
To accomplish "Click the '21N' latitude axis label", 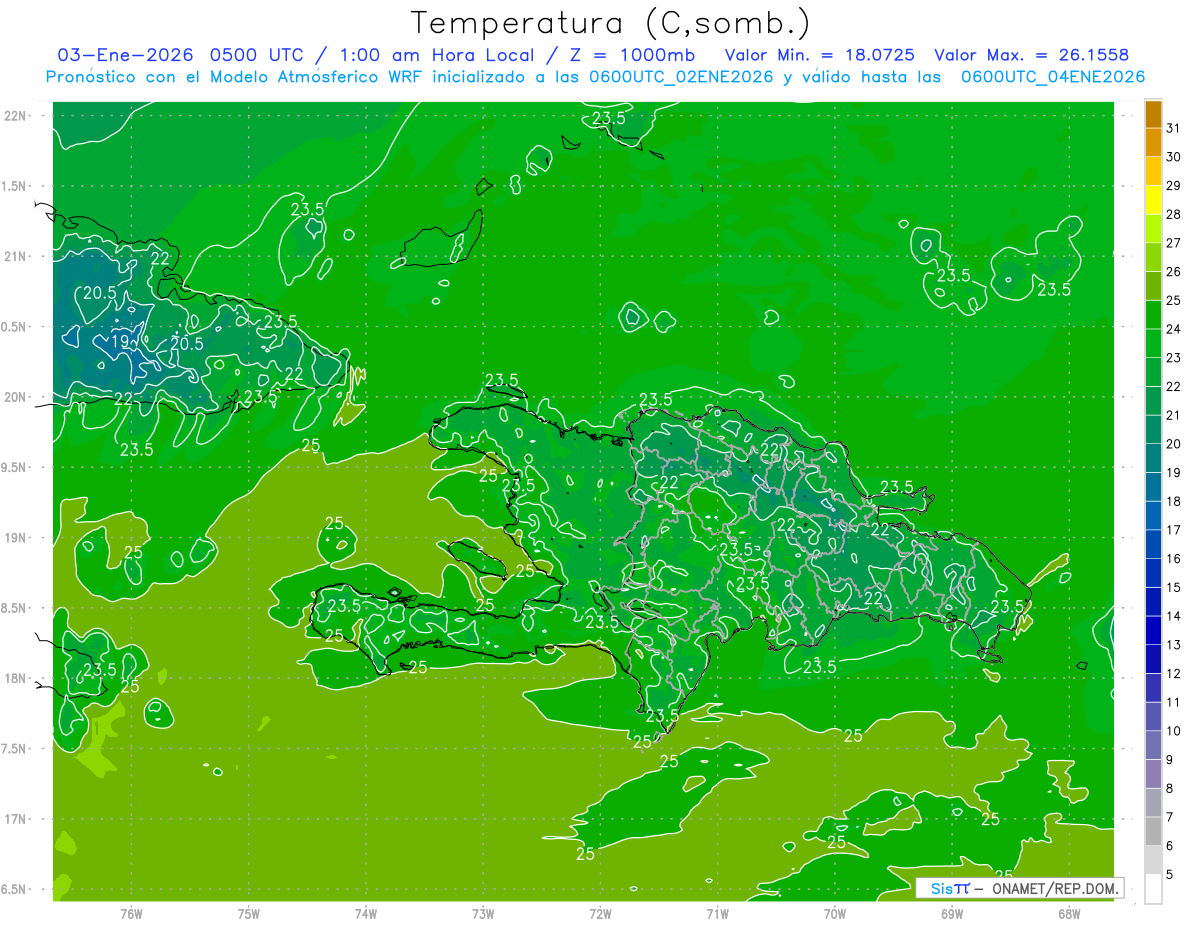I will (16, 256).
